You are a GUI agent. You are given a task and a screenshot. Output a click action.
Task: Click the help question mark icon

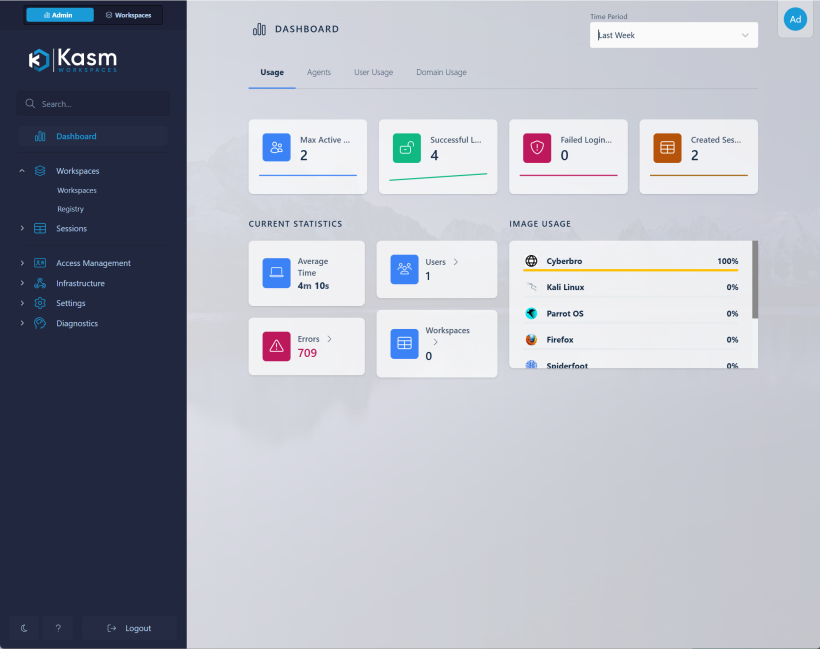pyautogui.click(x=58, y=627)
